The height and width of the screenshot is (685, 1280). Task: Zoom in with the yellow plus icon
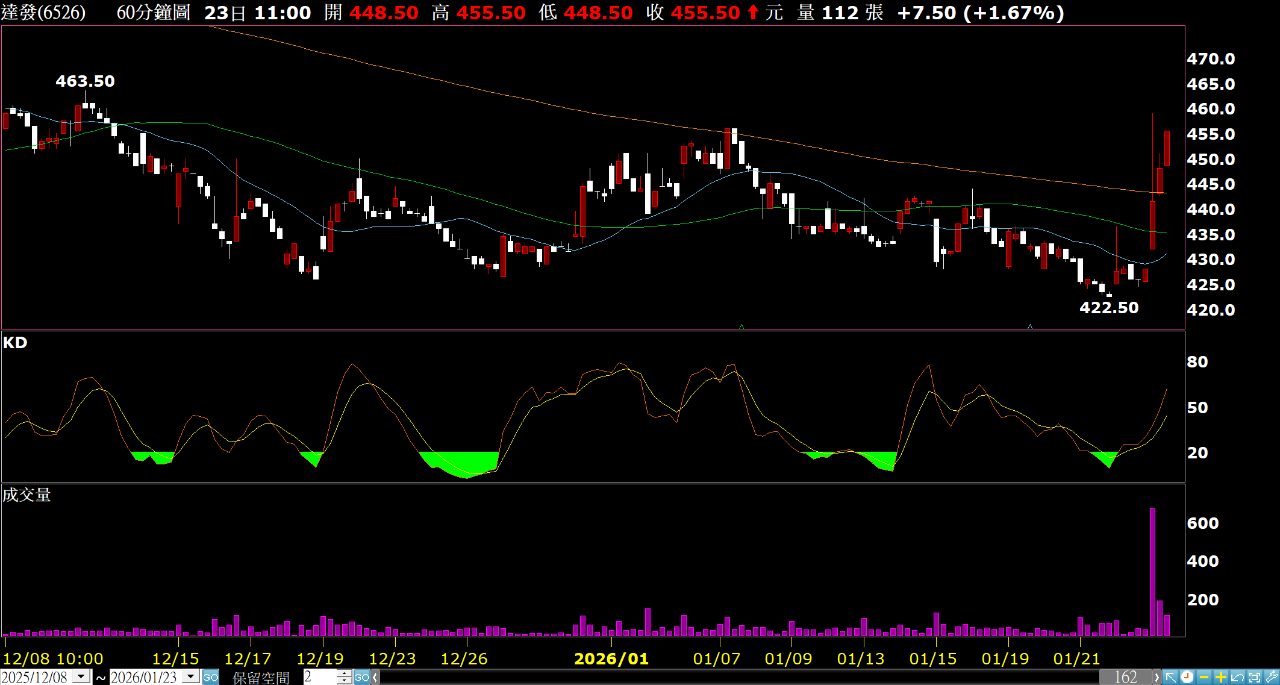(x=1221, y=677)
